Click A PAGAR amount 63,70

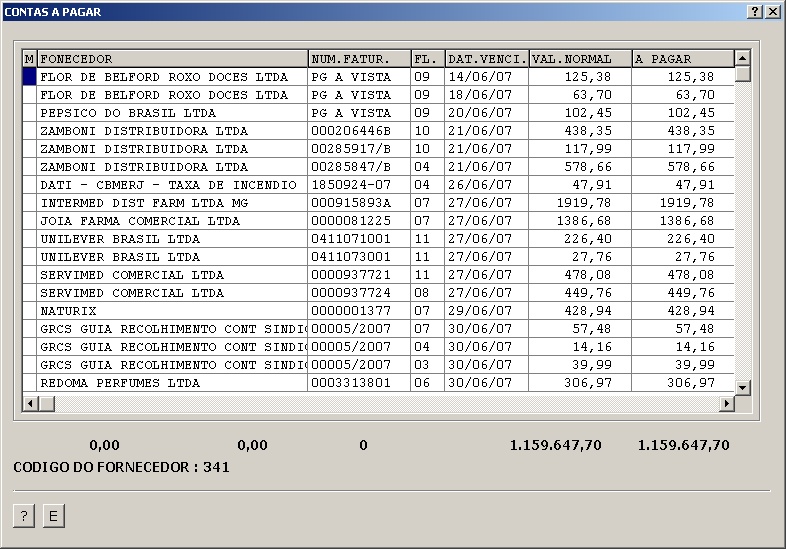(695, 95)
